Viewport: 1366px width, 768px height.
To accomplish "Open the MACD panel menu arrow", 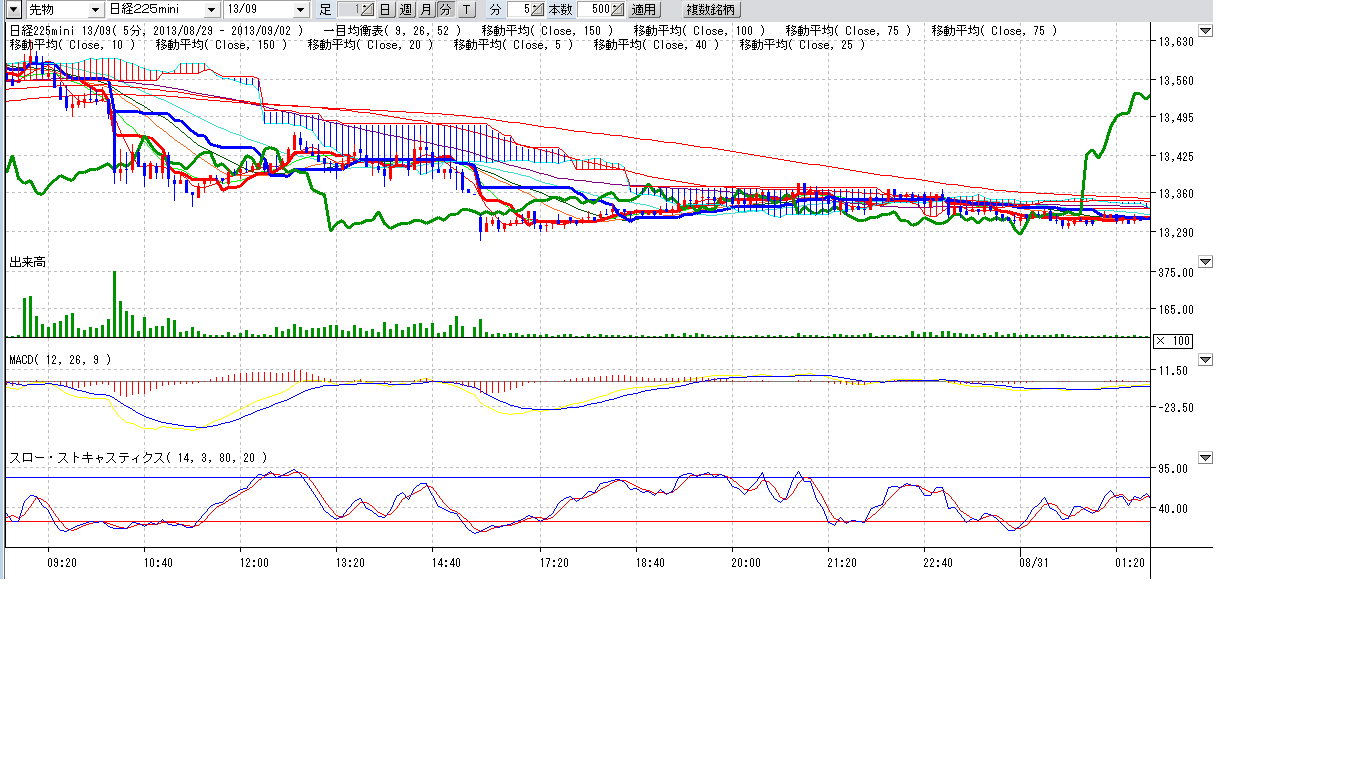I will pos(1205,359).
